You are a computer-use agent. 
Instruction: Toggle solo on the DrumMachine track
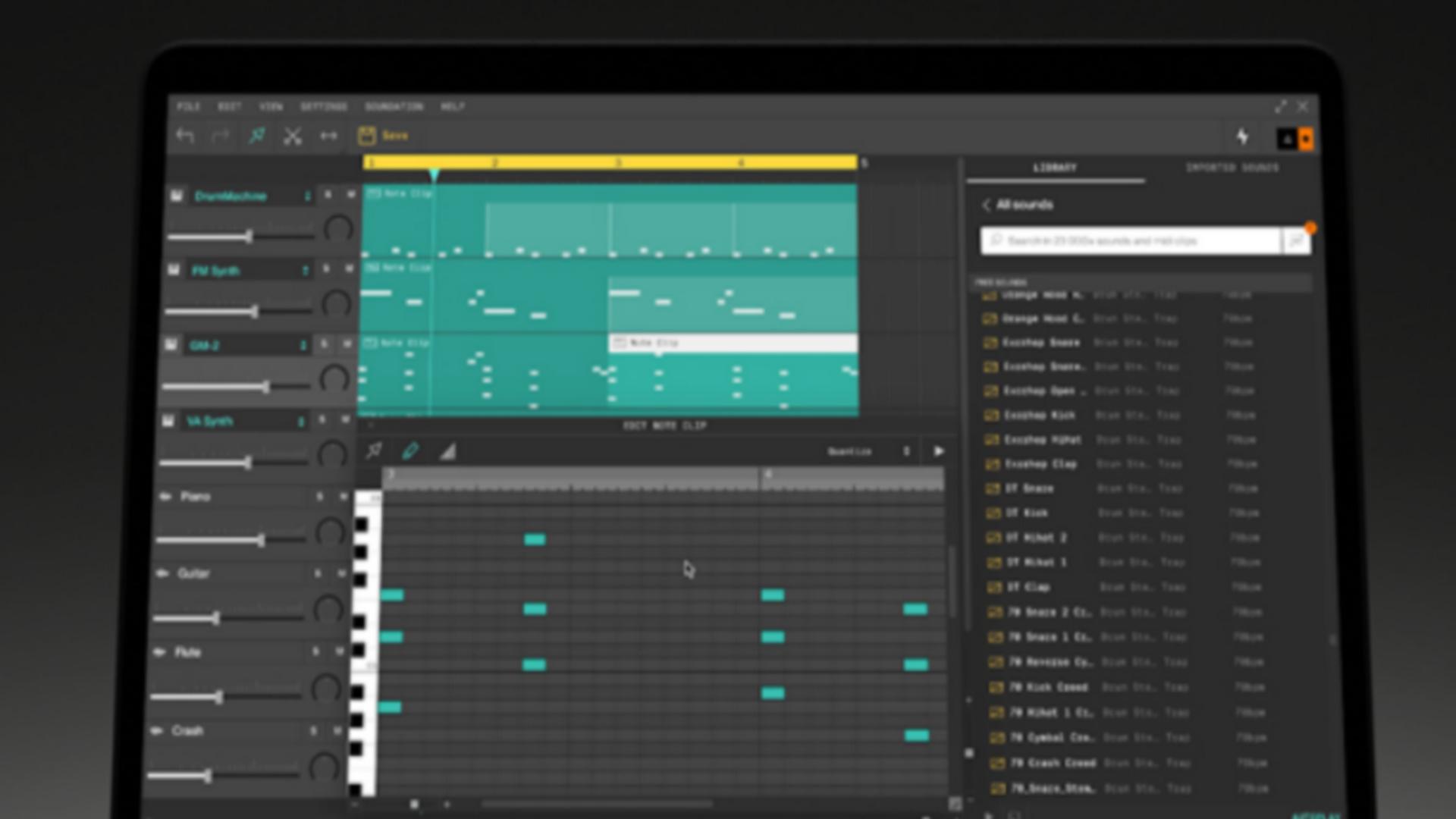pyautogui.click(x=328, y=195)
